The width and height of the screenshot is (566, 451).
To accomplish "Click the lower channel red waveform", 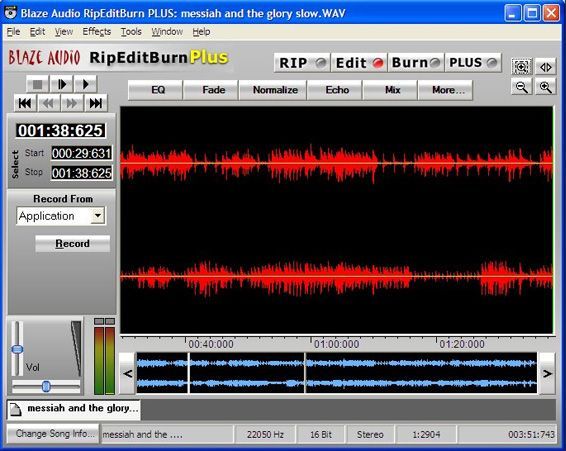I will point(336,277).
